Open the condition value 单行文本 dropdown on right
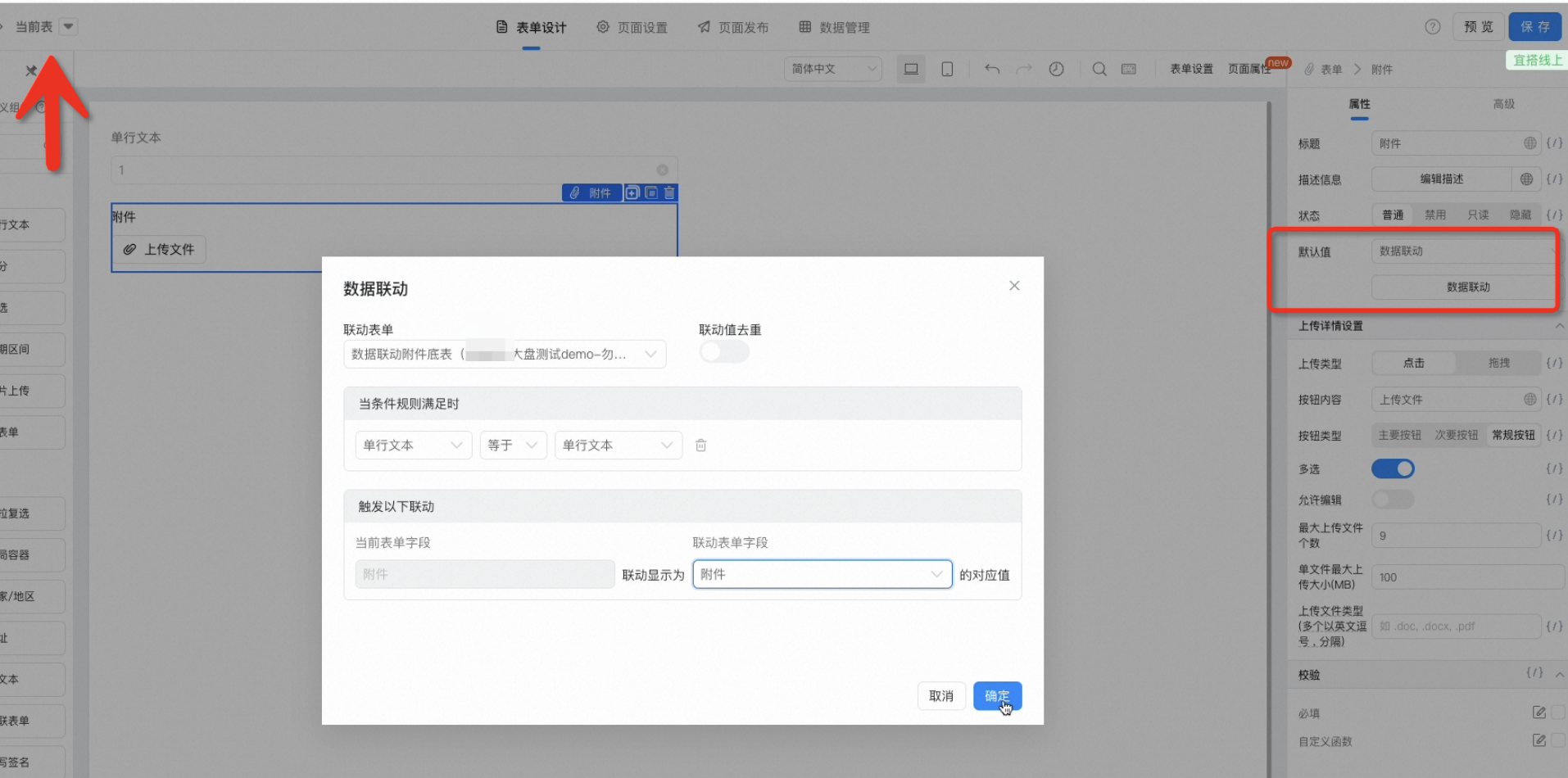This screenshot has width=1568, height=778. point(619,446)
